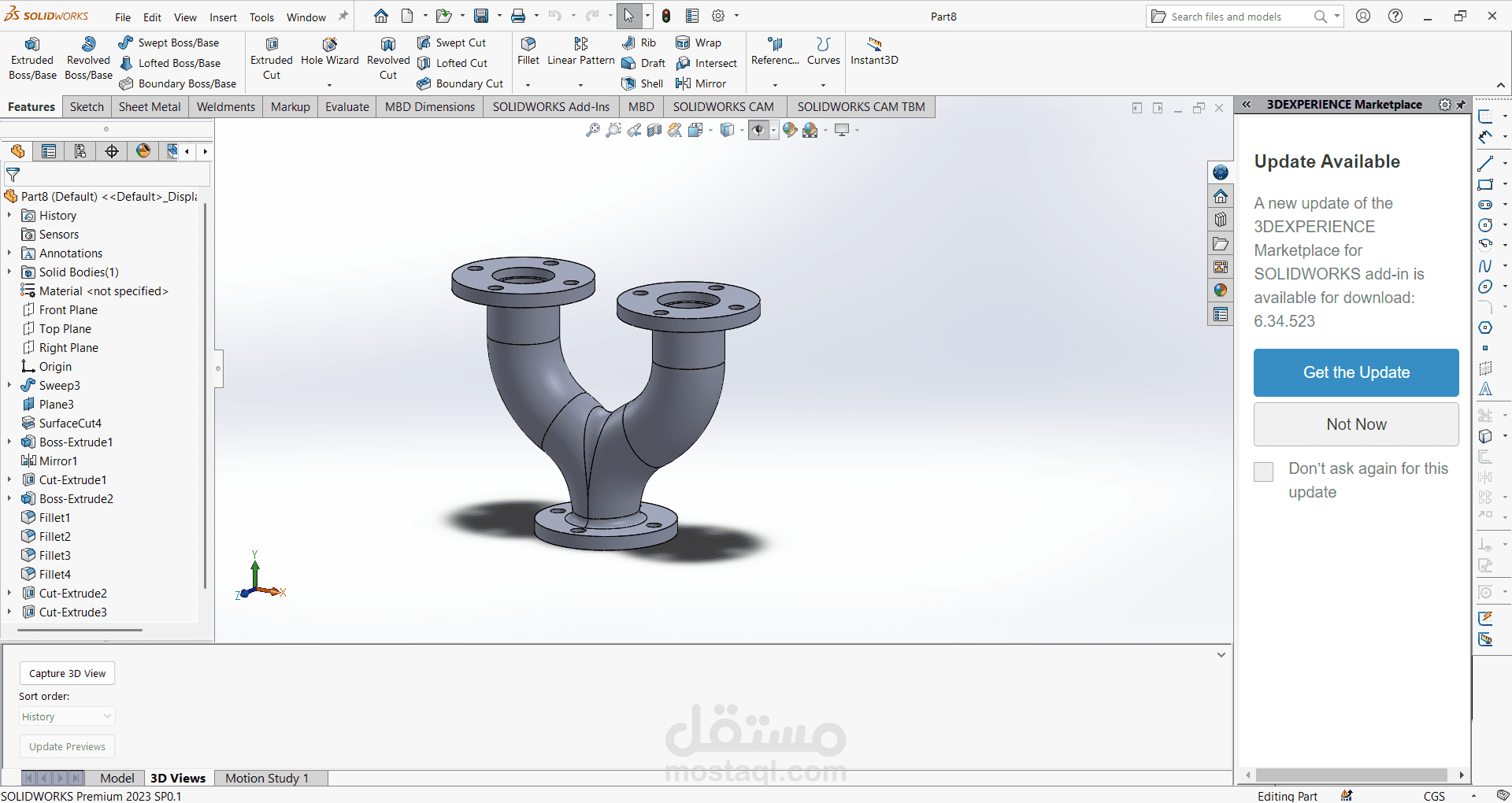1512x803 pixels.
Task: Check Don't ask again for this update
Action: (1263, 472)
